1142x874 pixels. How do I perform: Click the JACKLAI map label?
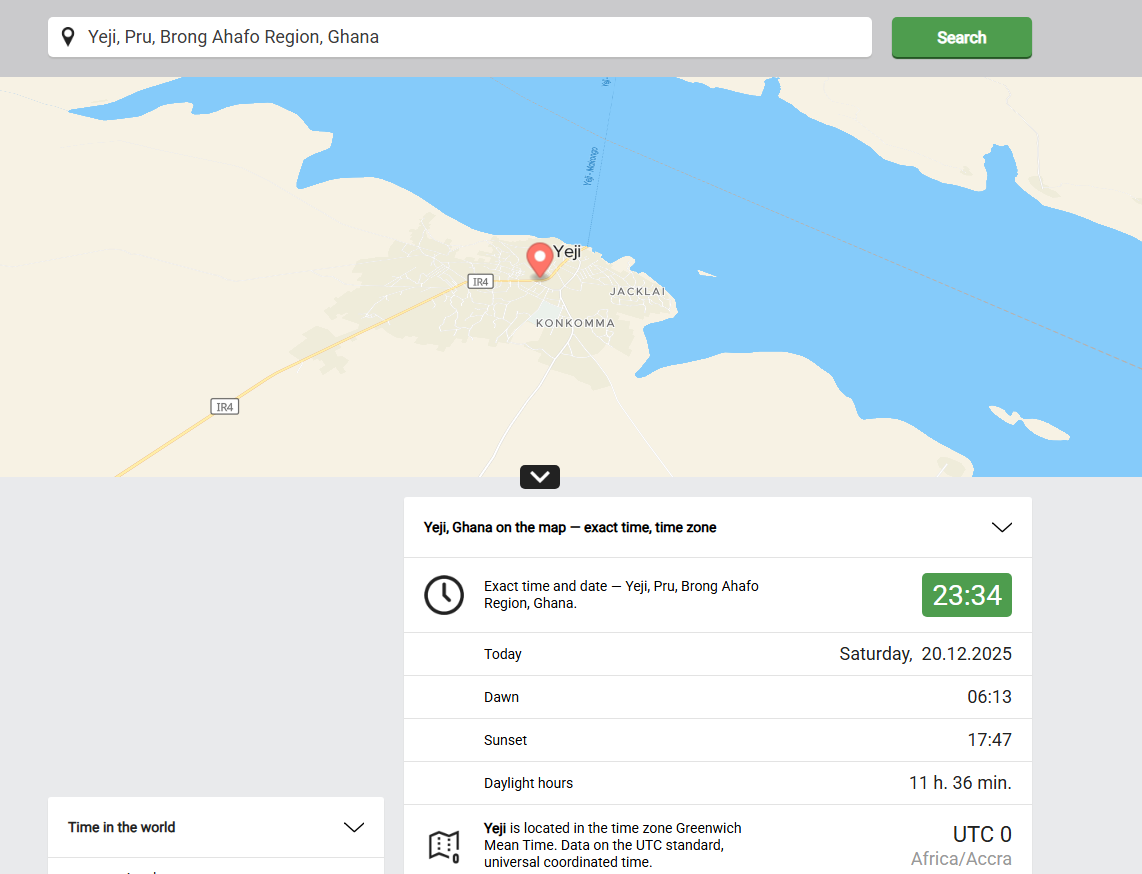coord(637,291)
